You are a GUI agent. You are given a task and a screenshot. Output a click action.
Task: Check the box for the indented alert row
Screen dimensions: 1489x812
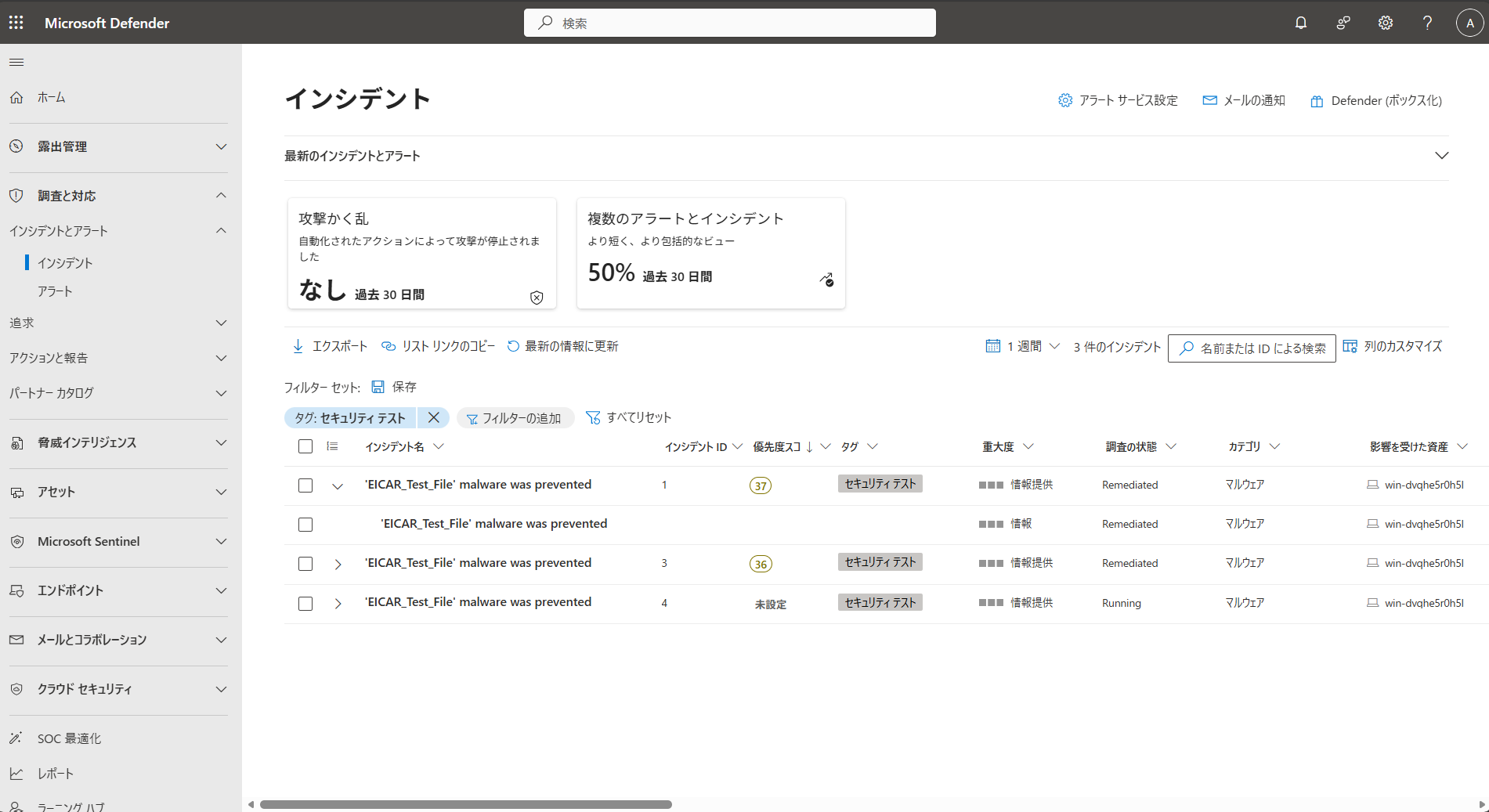tap(305, 525)
